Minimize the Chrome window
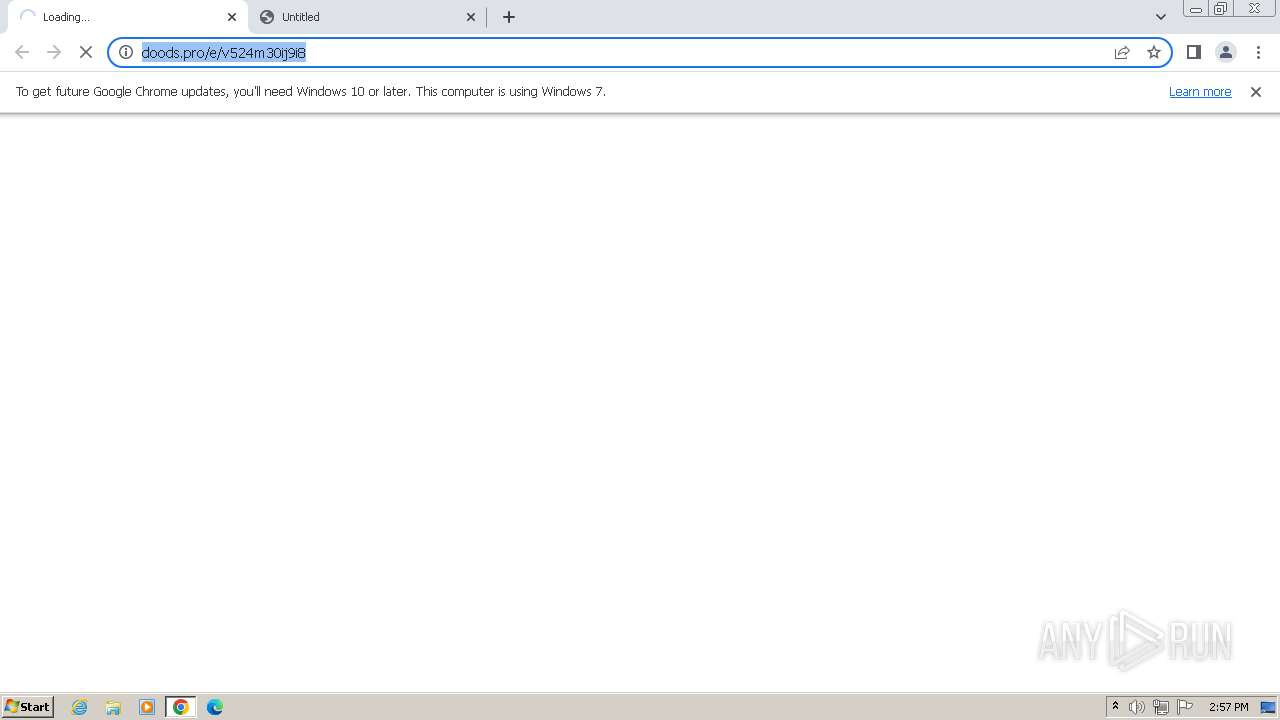 1196,9
